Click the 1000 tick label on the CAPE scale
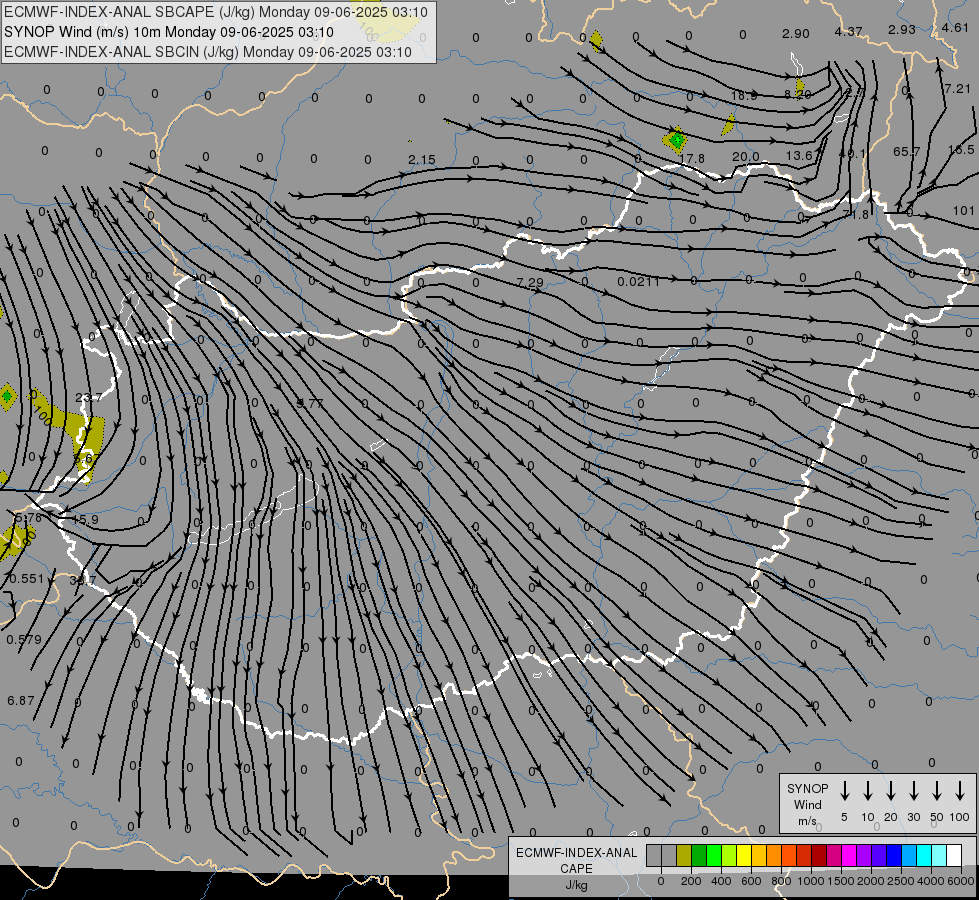The height and width of the screenshot is (900, 979). [810, 881]
